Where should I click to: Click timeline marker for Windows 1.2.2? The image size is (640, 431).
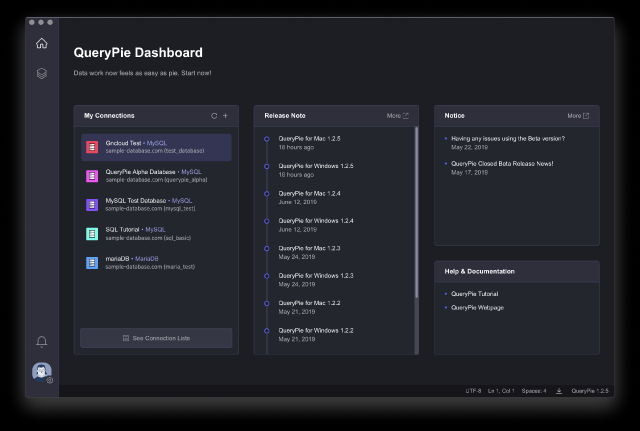[x=267, y=331]
